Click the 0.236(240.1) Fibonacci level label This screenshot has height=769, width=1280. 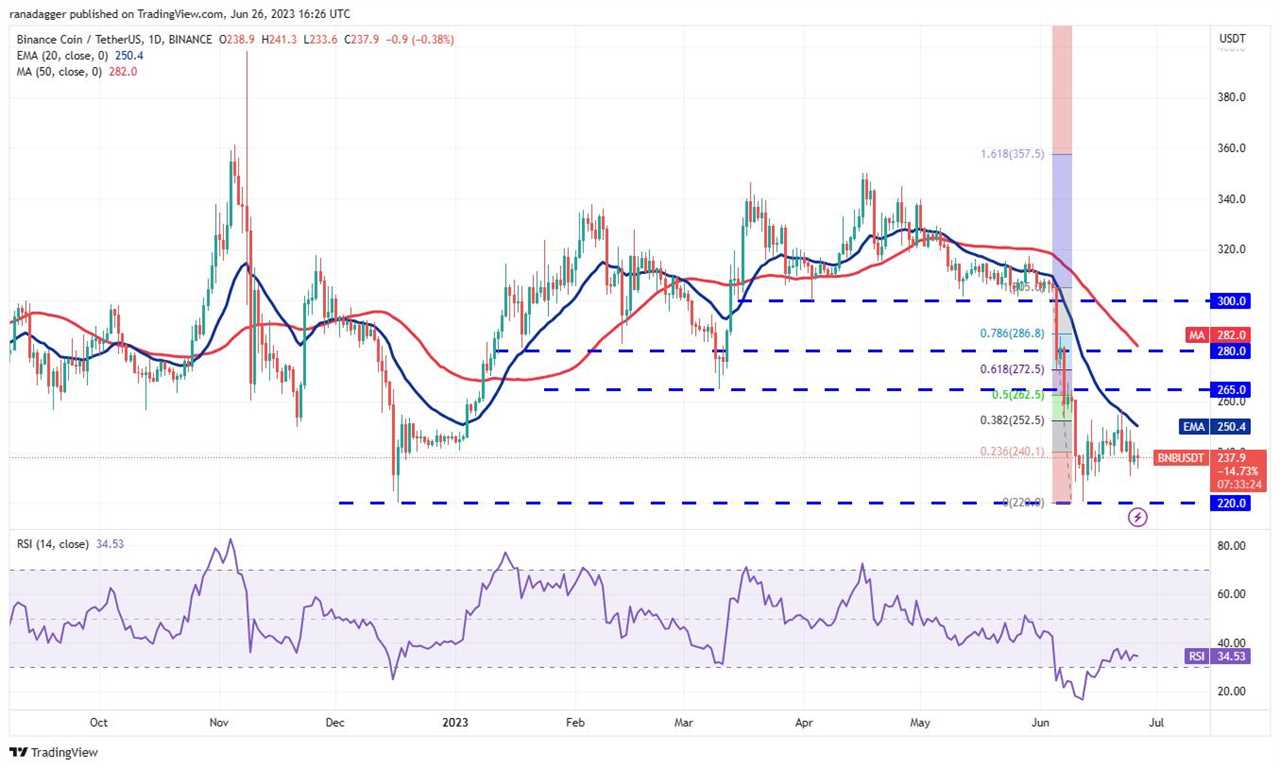(x=1010, y=451)
